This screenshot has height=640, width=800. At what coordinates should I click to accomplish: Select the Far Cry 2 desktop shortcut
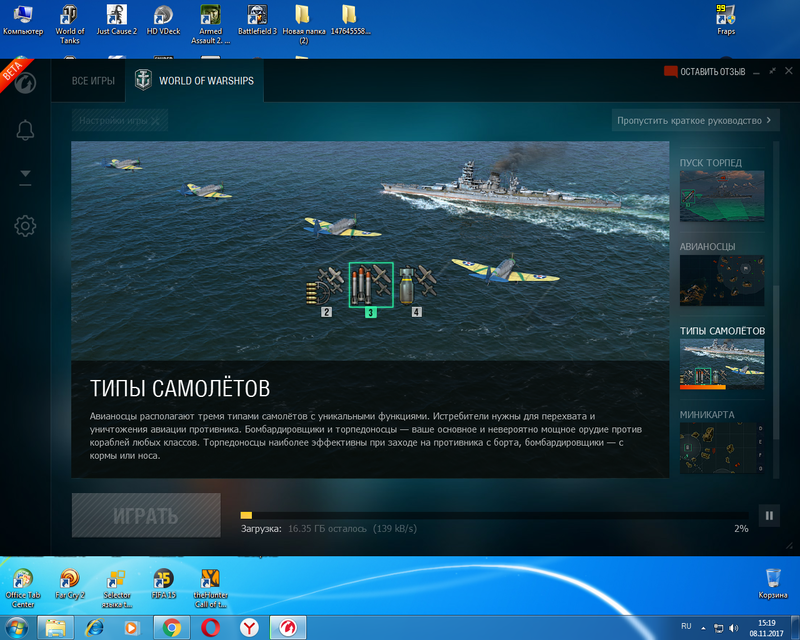pyautogui.click(x=70, y=585)
